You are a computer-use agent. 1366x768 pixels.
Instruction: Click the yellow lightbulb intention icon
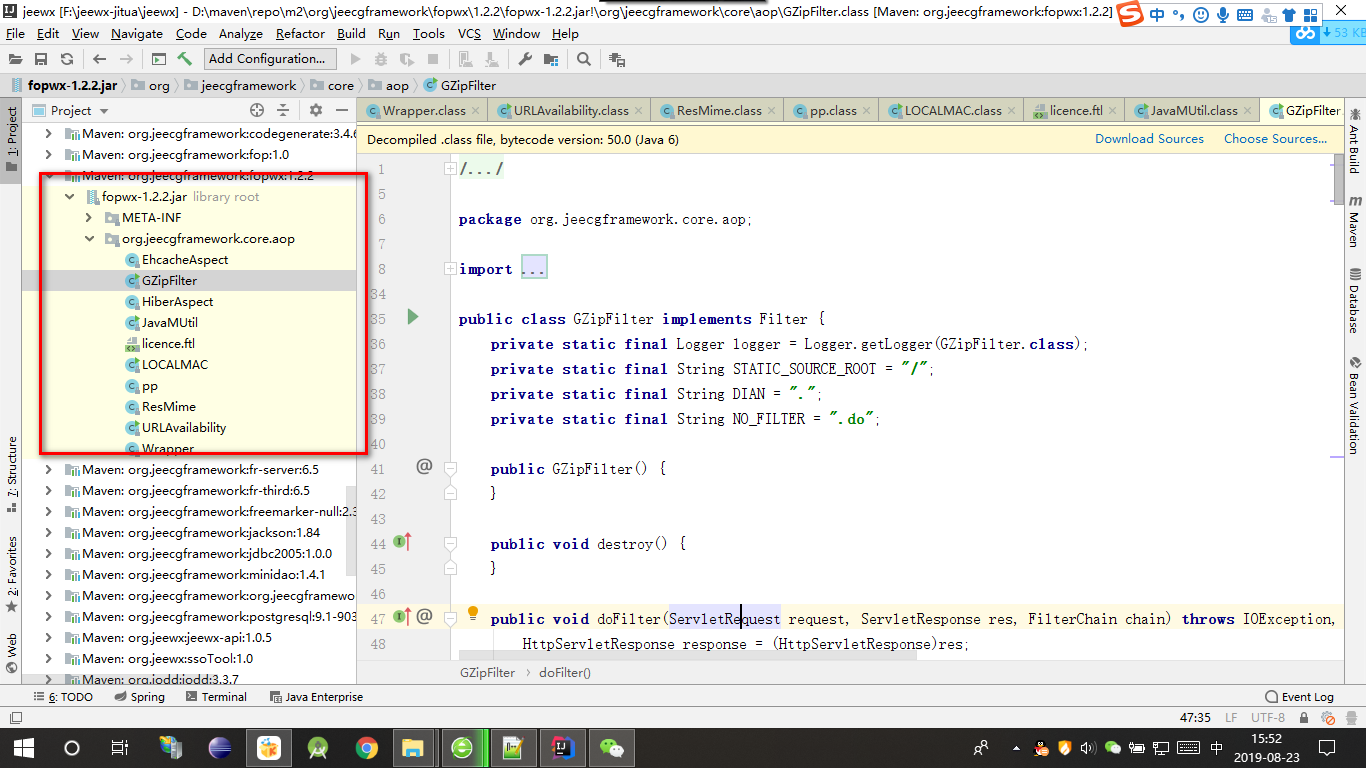click(474, 612)
